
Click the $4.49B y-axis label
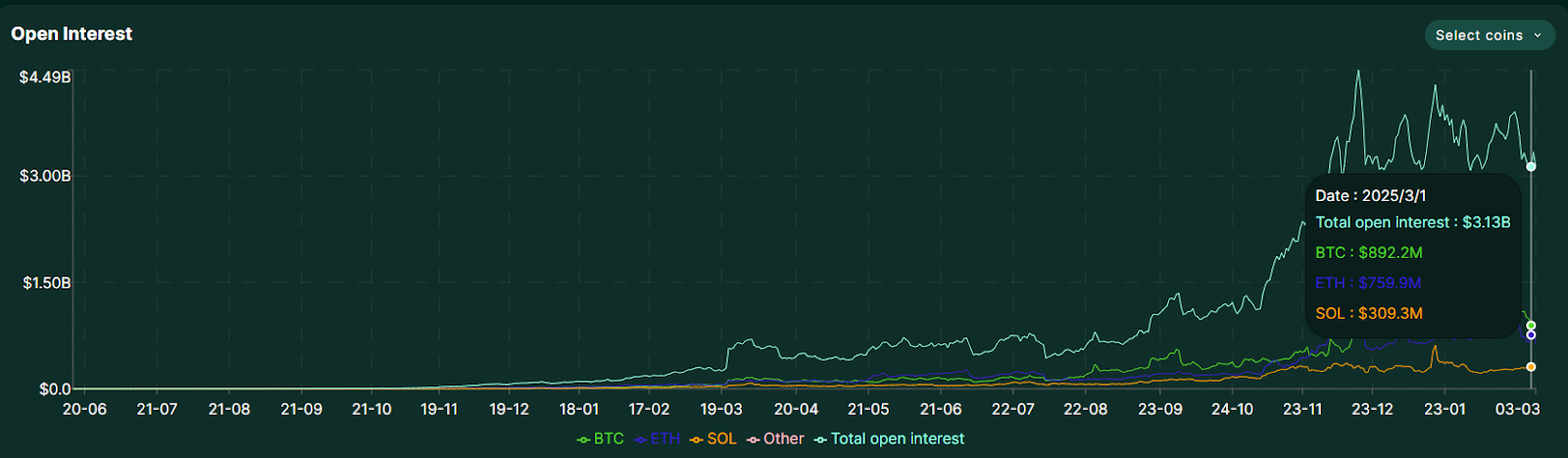[45, 76]
